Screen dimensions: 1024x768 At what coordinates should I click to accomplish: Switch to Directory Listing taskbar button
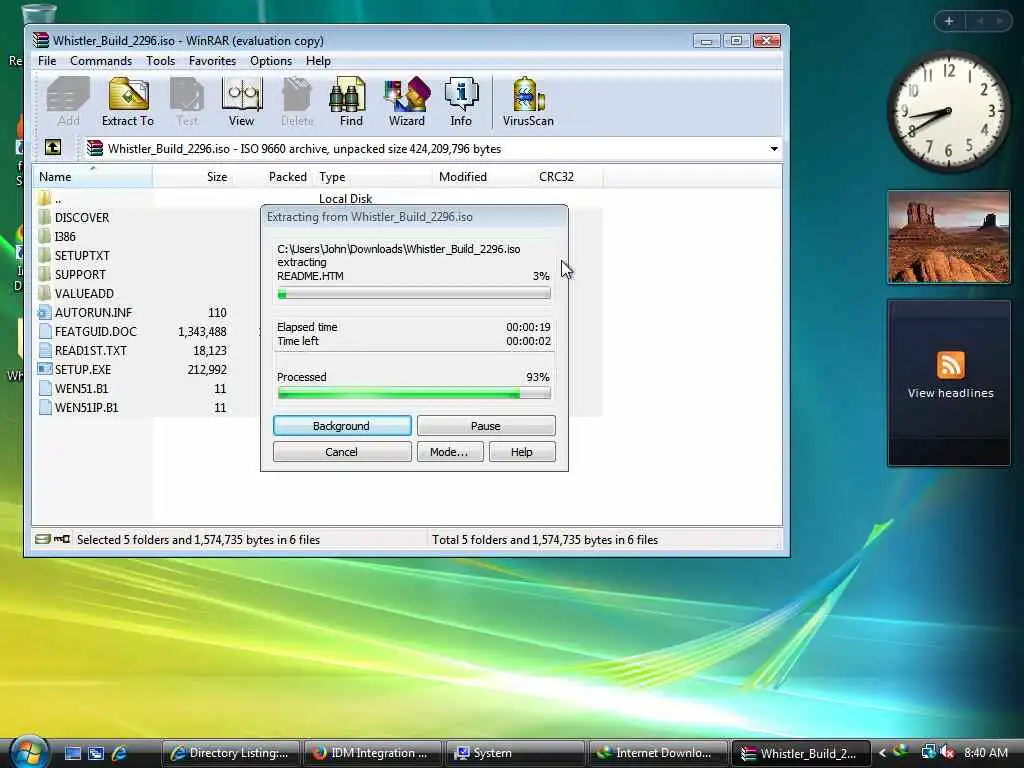pyautogui.click(x=230, y=753)
